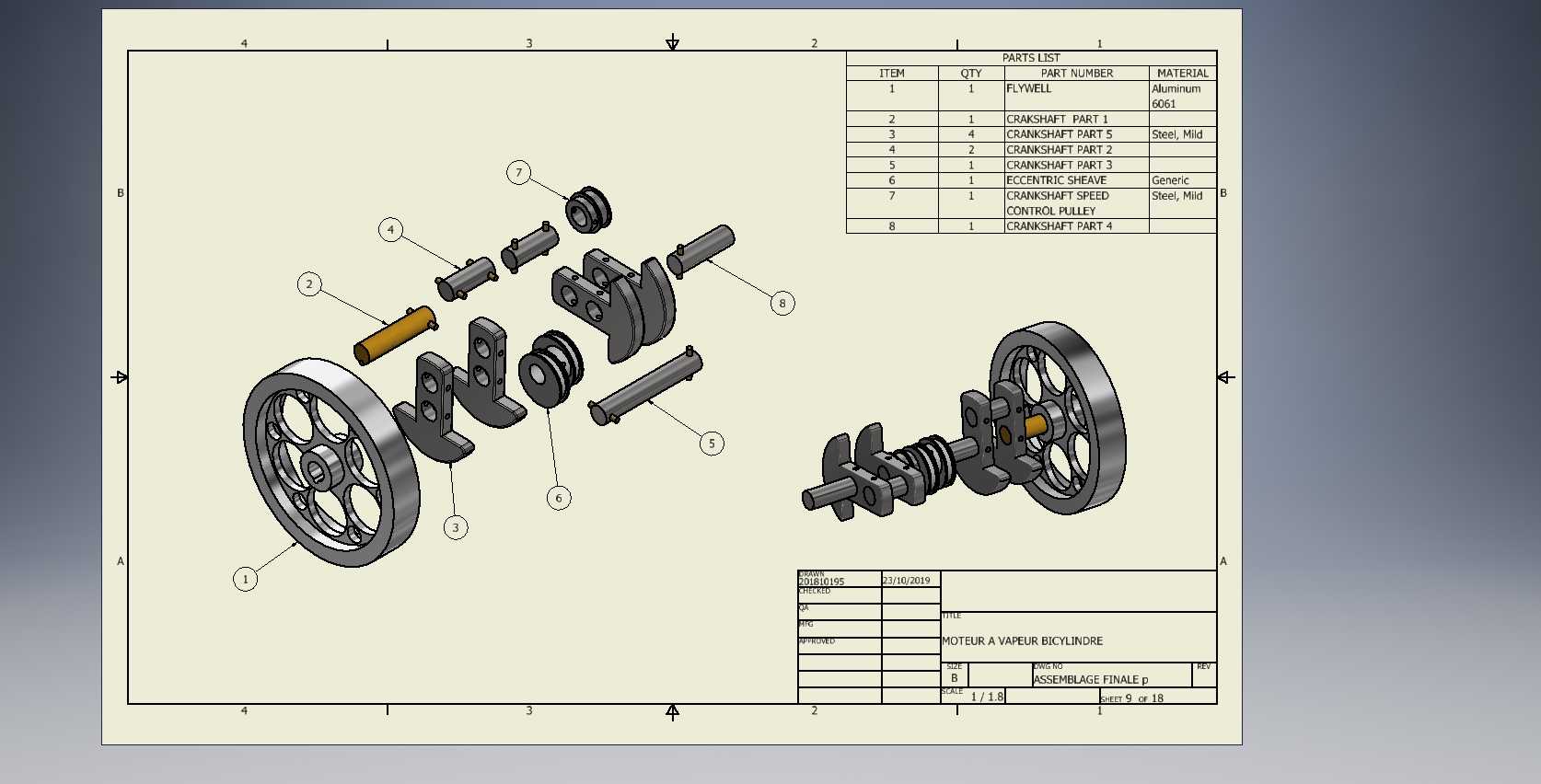This screenshot has width=1541, height=784.
Task: Click the date 23/10/2019
Action: 907,581
